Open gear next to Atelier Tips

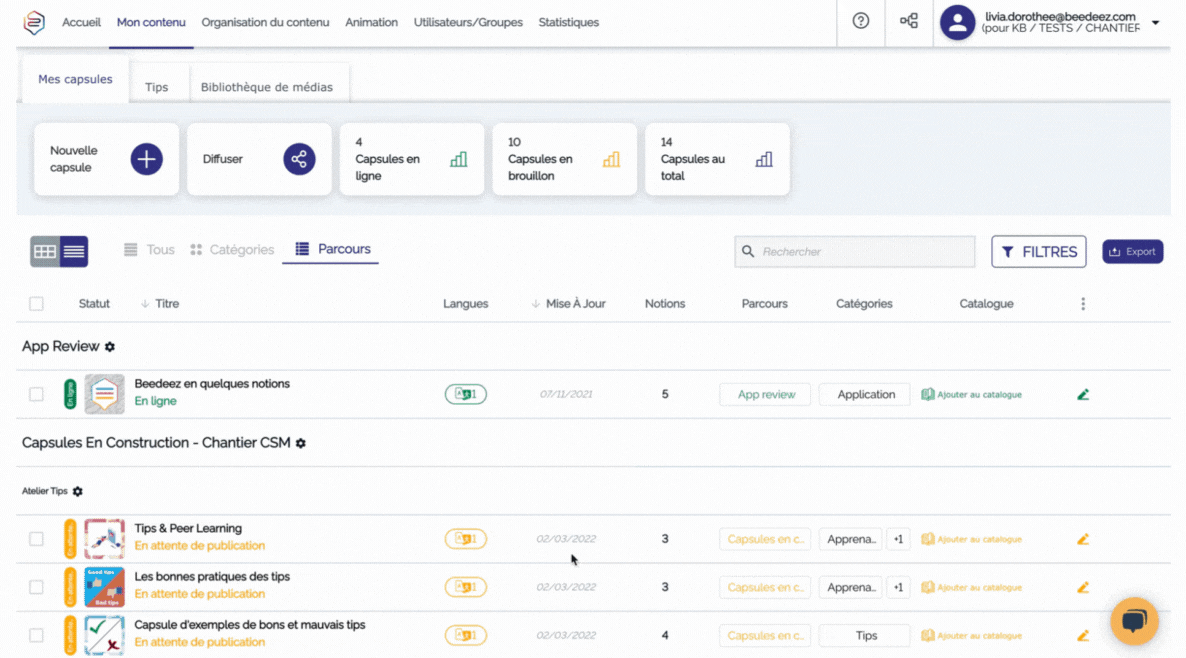click(78, 492)
